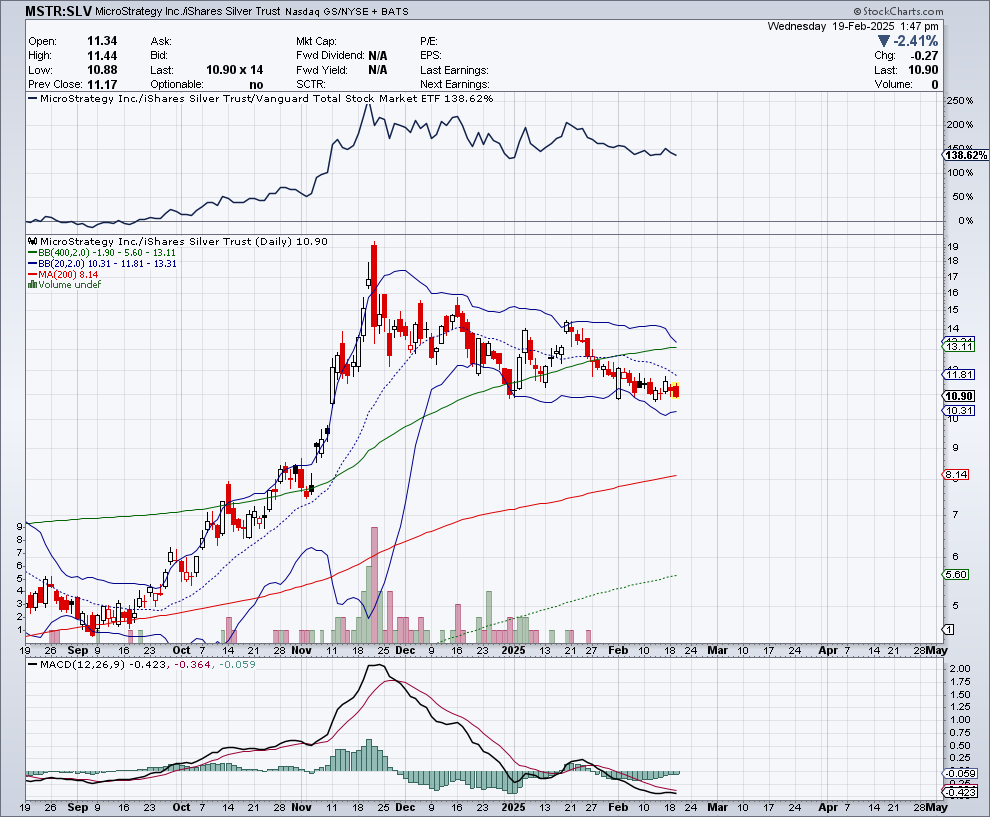Click the StockCharts.com copyright text
Screen dimensions: 990x817
tap(898, 11)
